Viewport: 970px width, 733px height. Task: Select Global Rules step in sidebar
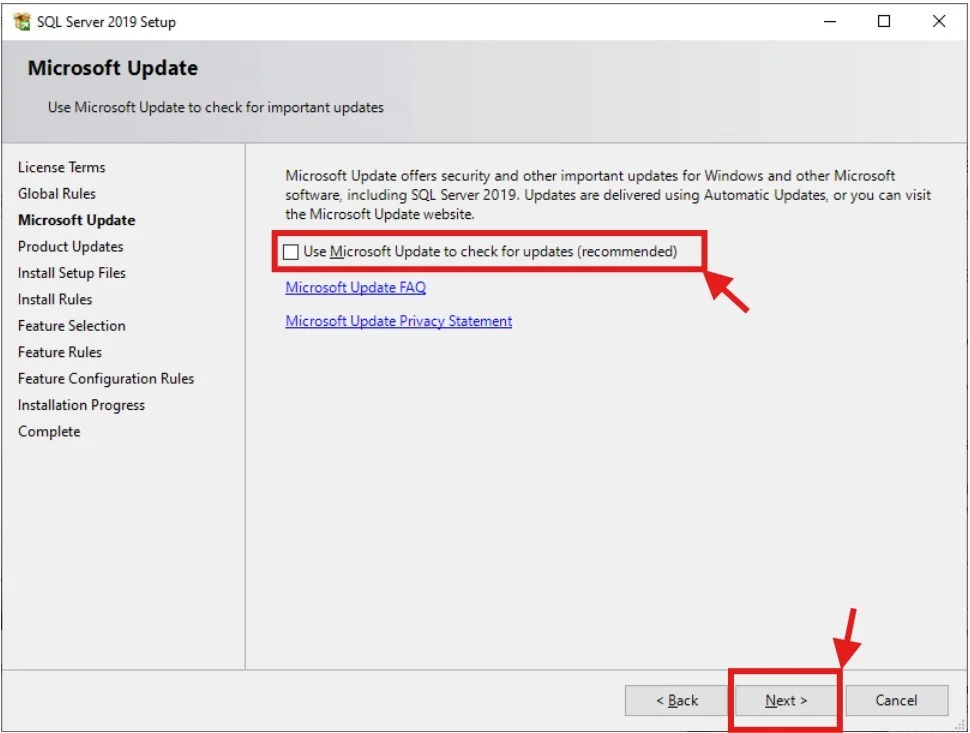[57, 194]
